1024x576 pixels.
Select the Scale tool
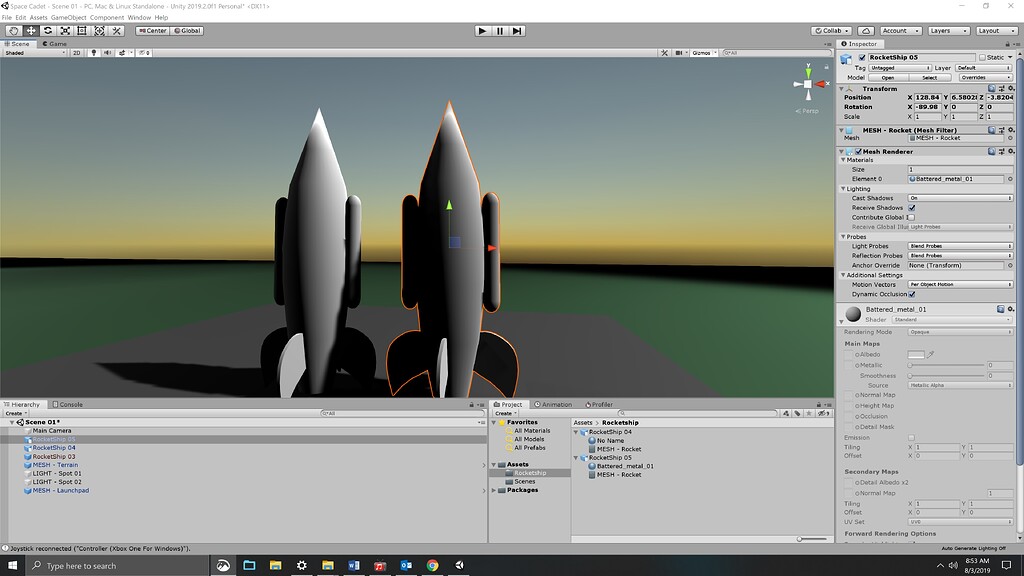click(x=65, y=30)
